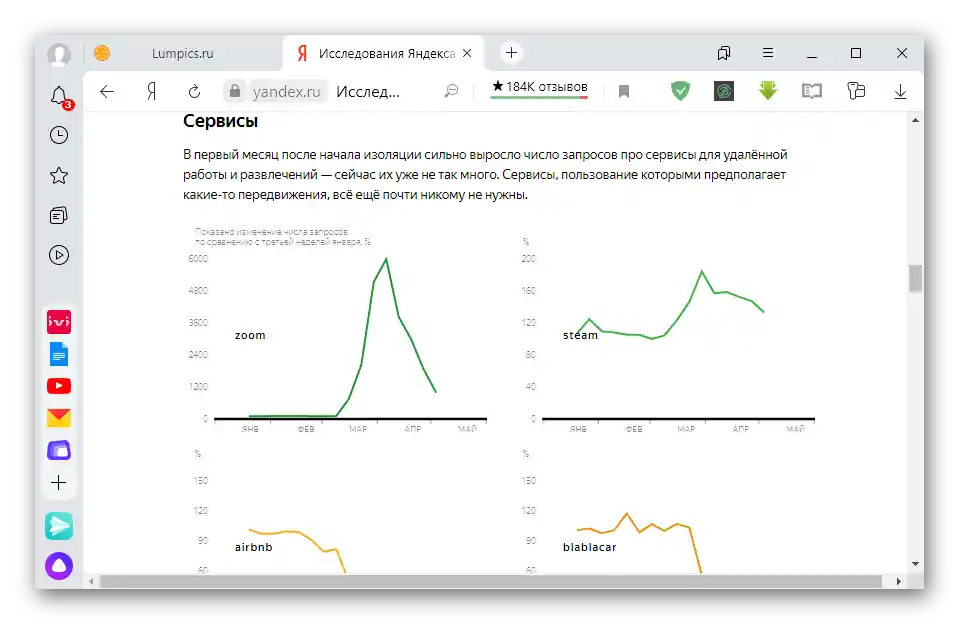Open the extensions panel icon
The width and height of the screenshot is (959, 632).
click(x=856, y=91)
